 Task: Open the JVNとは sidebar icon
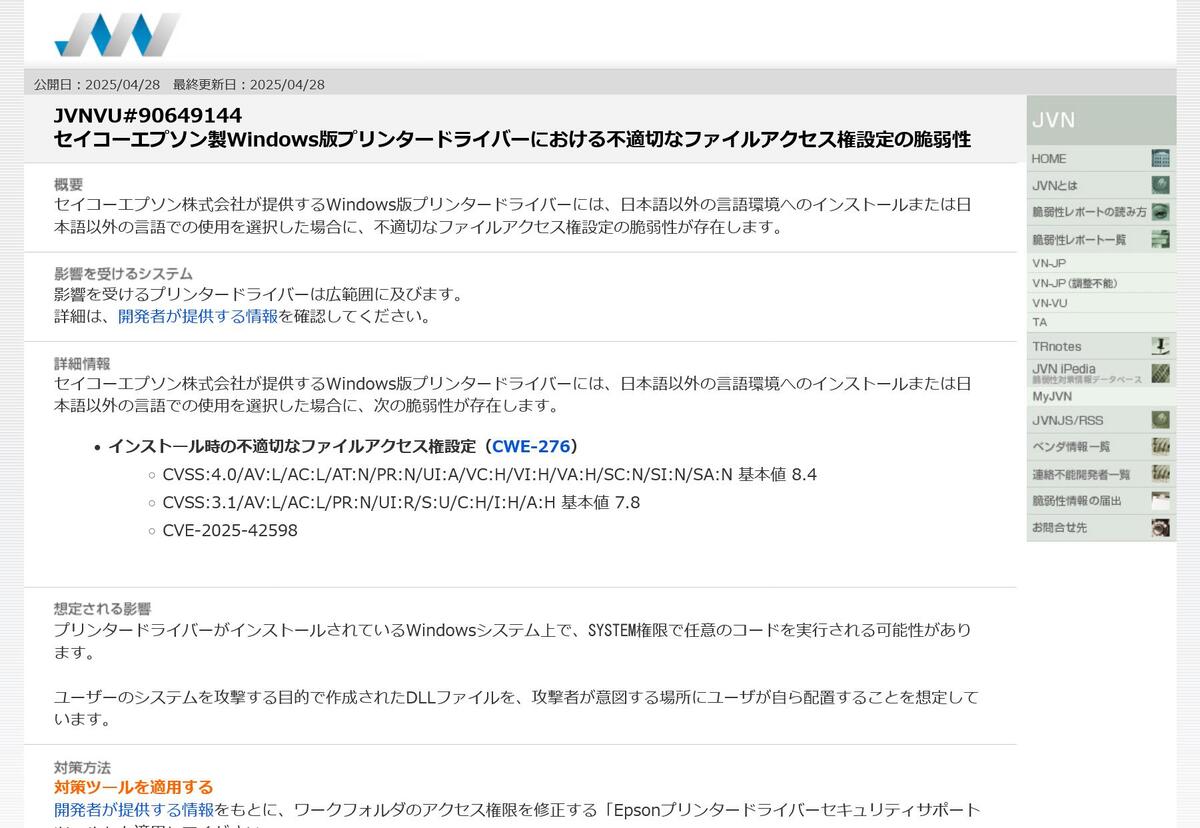(1160, 185)
